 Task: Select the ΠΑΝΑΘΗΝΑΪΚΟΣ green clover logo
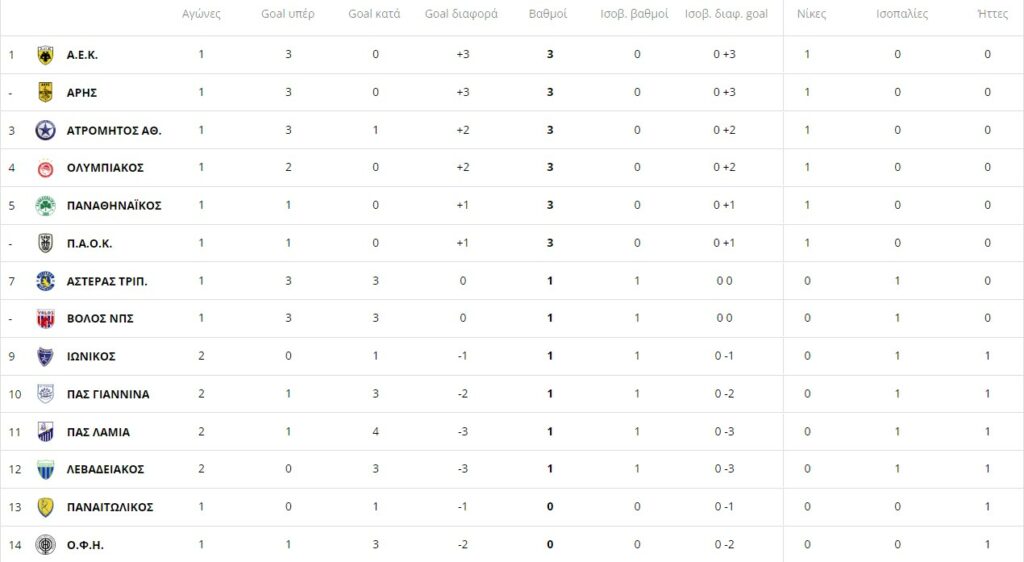coord(45,206)
